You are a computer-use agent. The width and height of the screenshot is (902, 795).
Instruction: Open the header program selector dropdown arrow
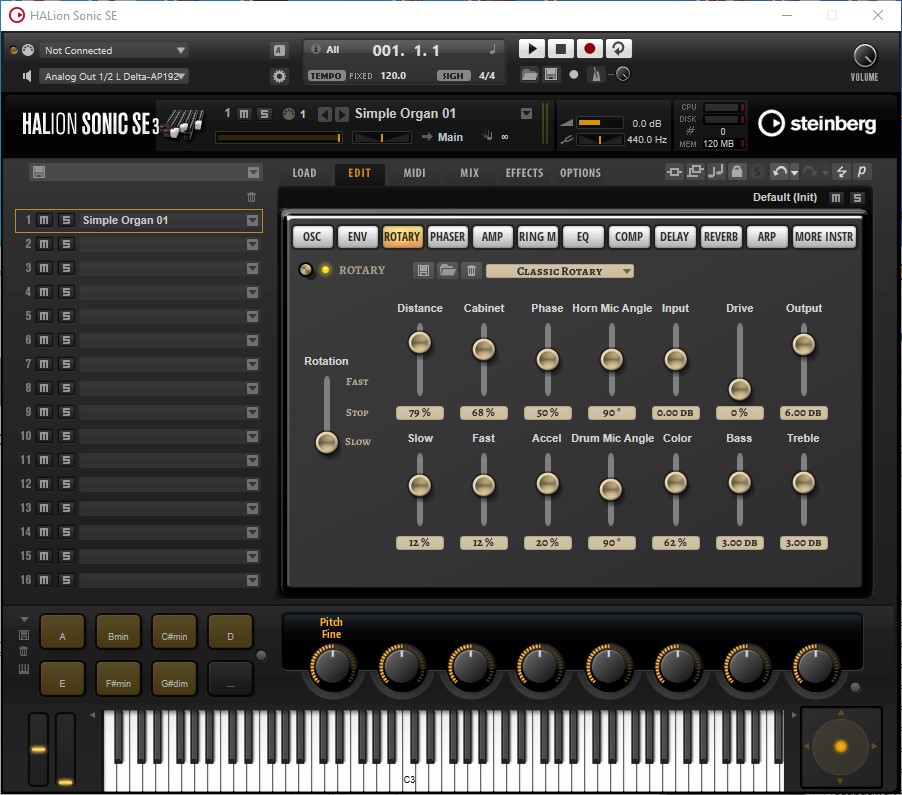(526, 113)
